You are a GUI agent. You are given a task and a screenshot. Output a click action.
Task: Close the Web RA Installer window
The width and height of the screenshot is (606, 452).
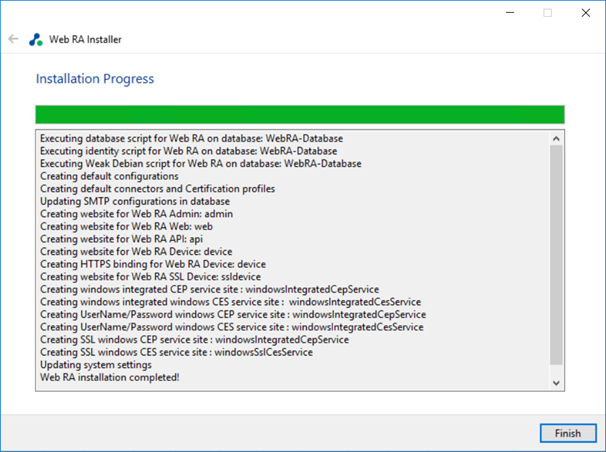point(586,13)
